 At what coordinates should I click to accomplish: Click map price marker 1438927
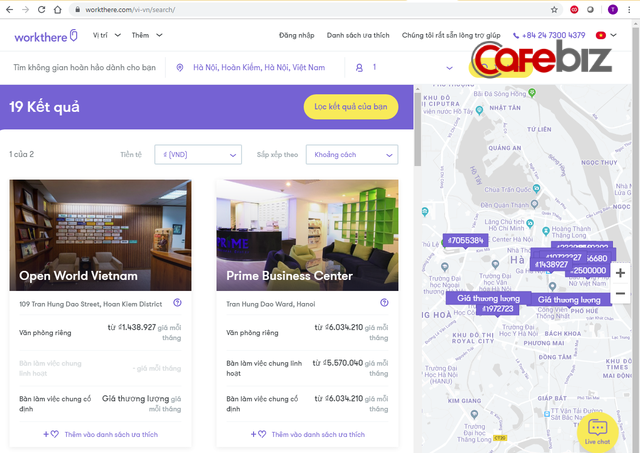[551, 264]
